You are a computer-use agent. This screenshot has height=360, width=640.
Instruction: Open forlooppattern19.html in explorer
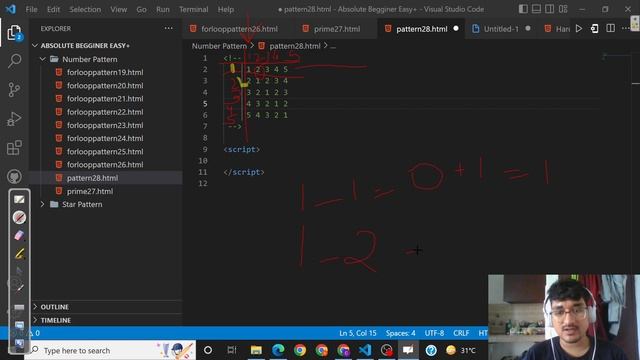(x=105, y=72)
